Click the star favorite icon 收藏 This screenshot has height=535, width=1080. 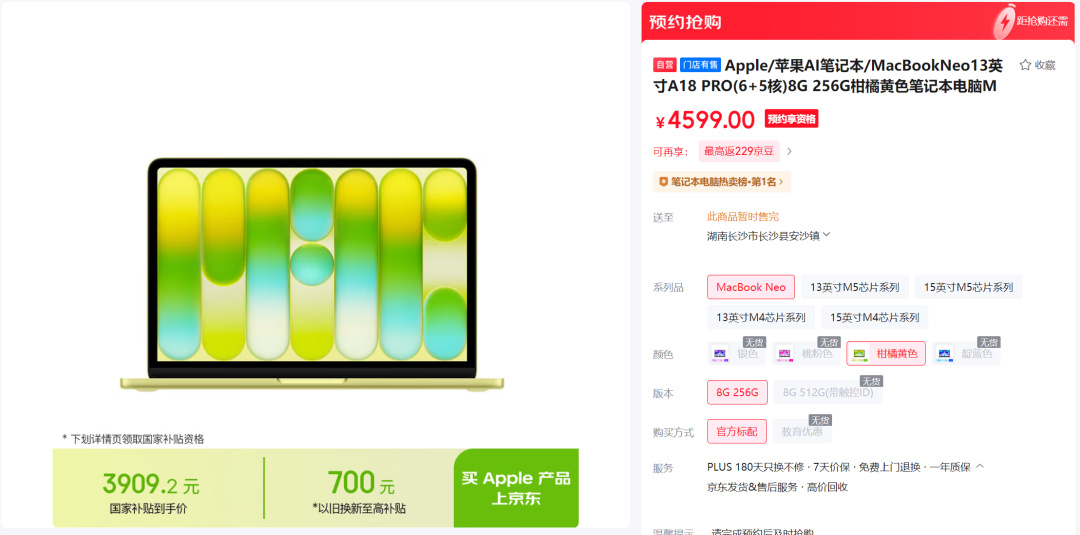coord(1025,65)
